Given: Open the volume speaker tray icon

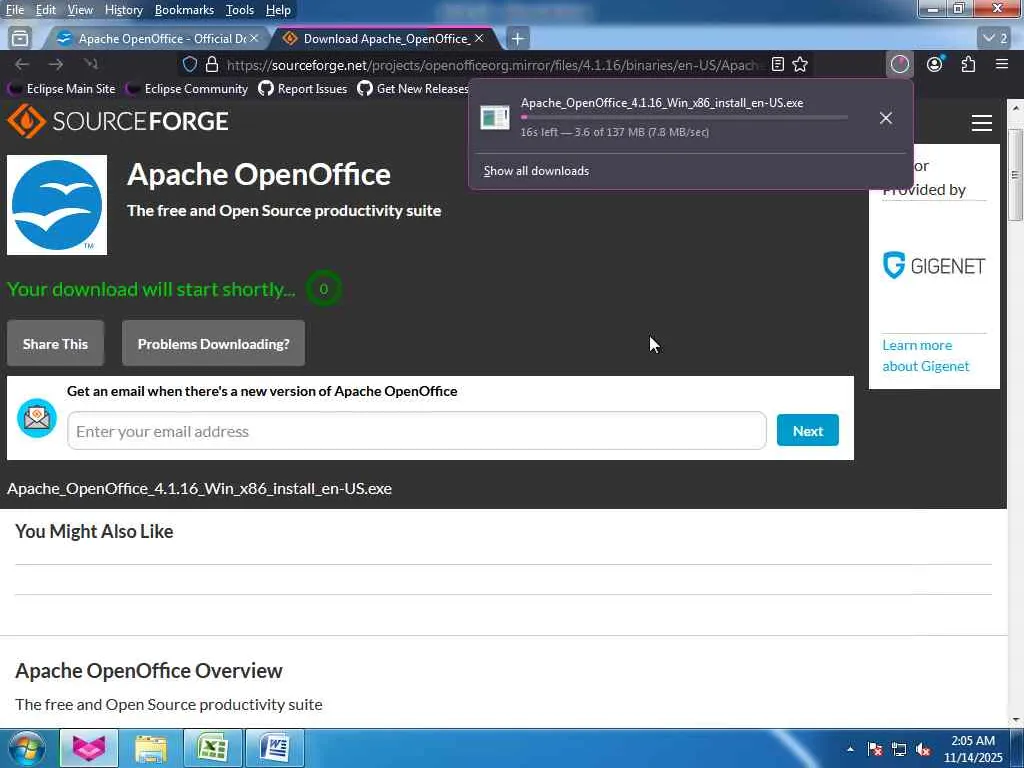Looking at the screenshot, I should tap(923, 749).
